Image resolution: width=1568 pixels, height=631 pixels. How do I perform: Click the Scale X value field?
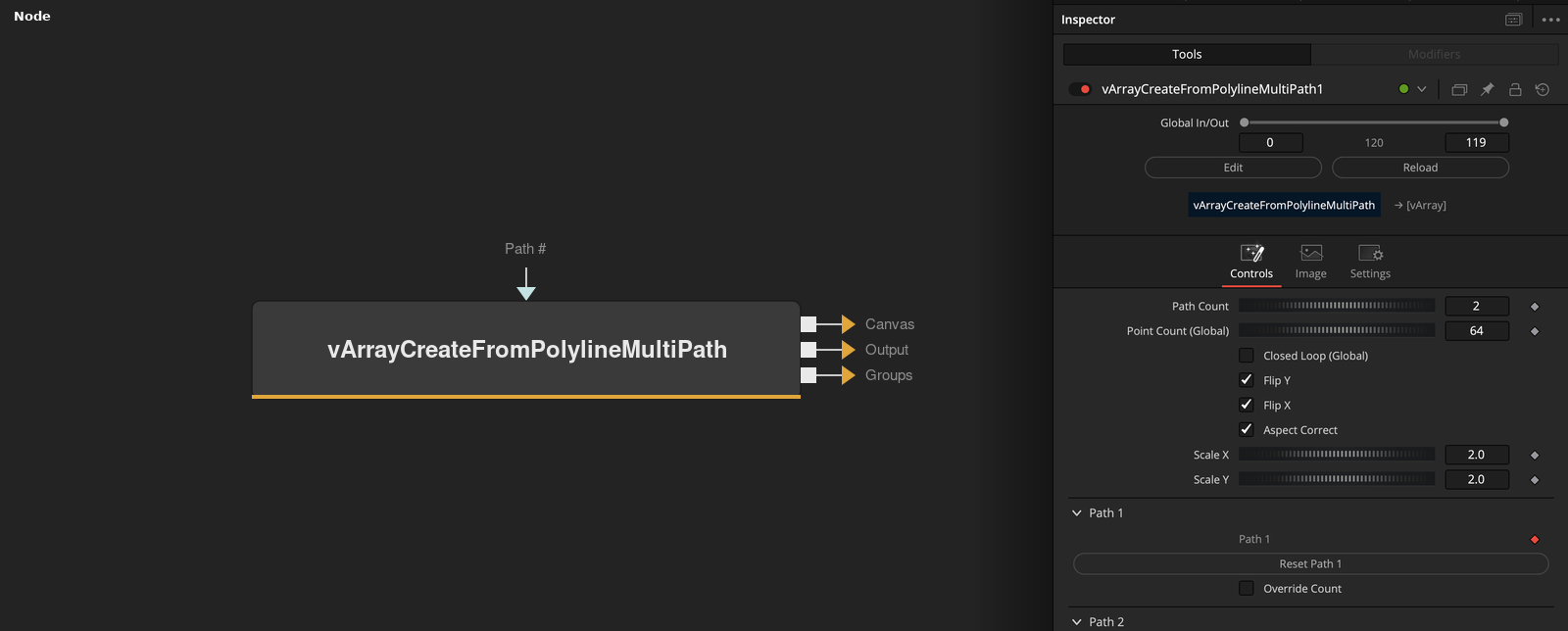[x=1476, y=455]
